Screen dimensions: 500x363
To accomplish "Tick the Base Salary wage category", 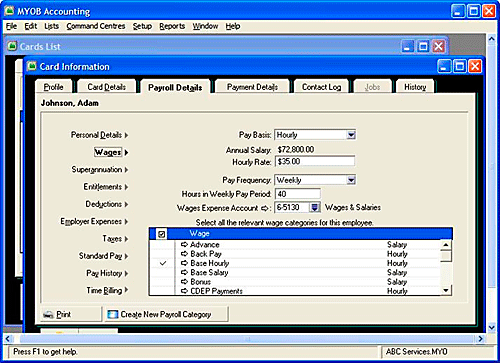I will (163, 273).
